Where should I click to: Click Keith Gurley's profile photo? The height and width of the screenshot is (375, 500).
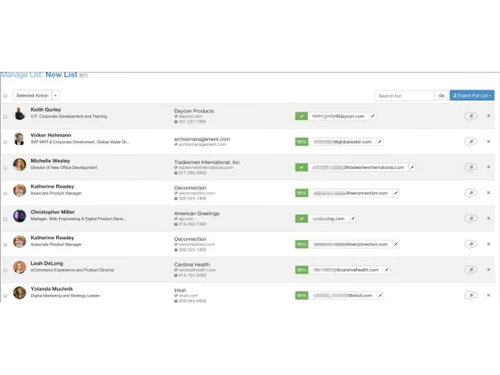[x=19, y=114]
